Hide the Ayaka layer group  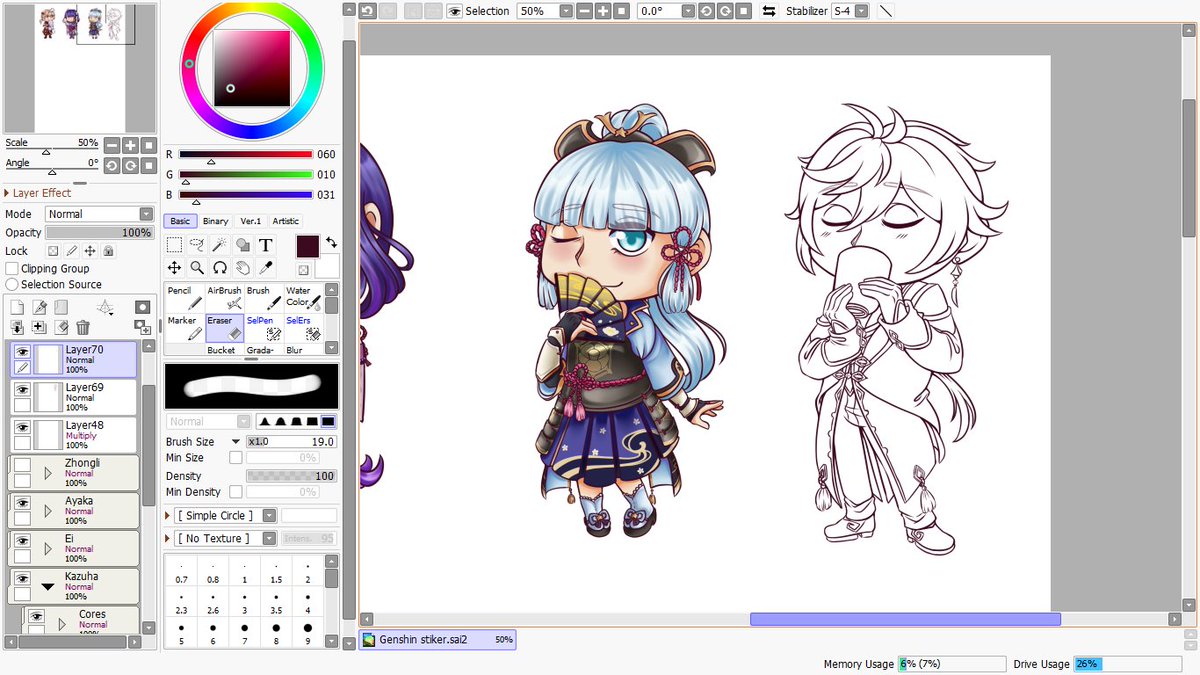[22, 502]
